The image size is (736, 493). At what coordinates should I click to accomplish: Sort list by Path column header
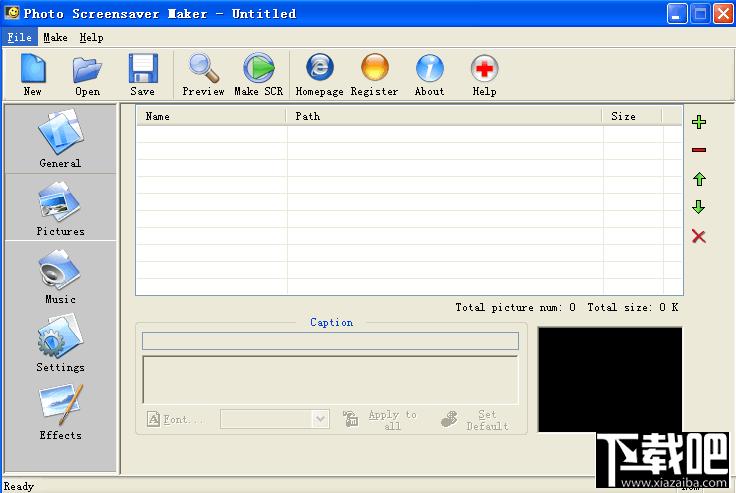444,116
